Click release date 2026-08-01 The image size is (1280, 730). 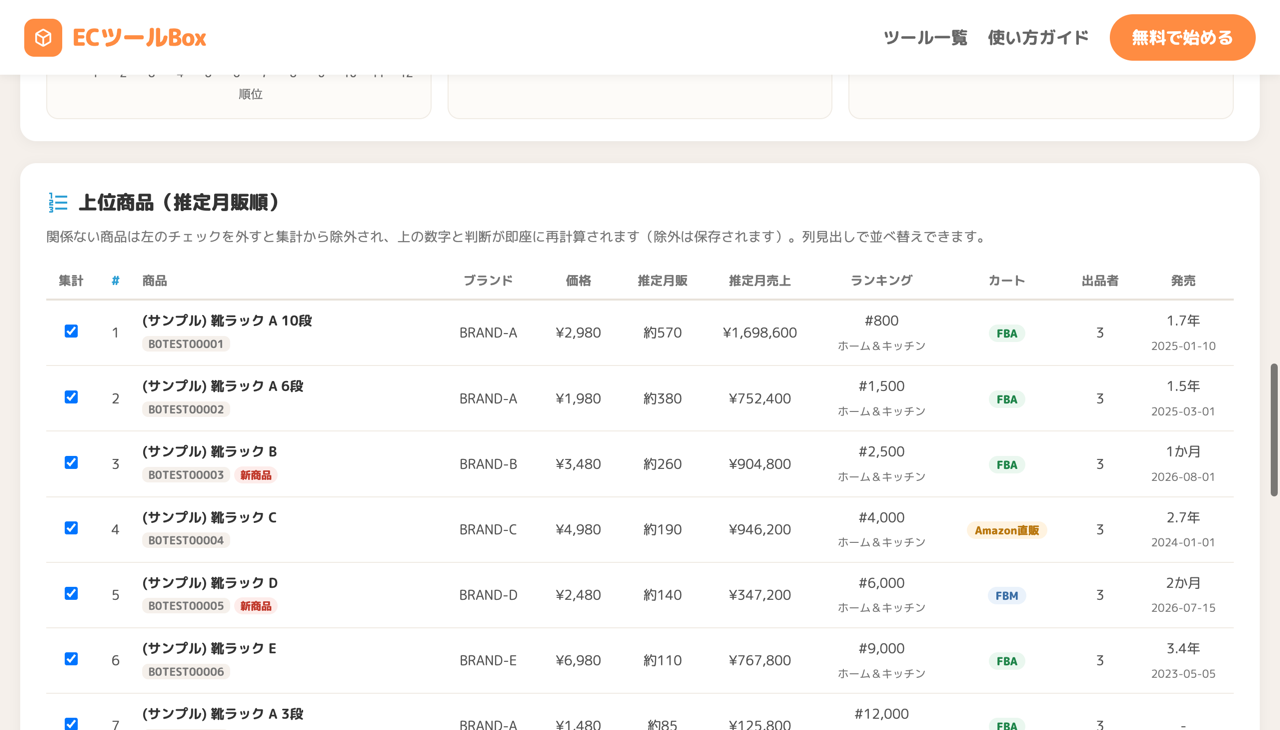click(x=1183, y=477)
